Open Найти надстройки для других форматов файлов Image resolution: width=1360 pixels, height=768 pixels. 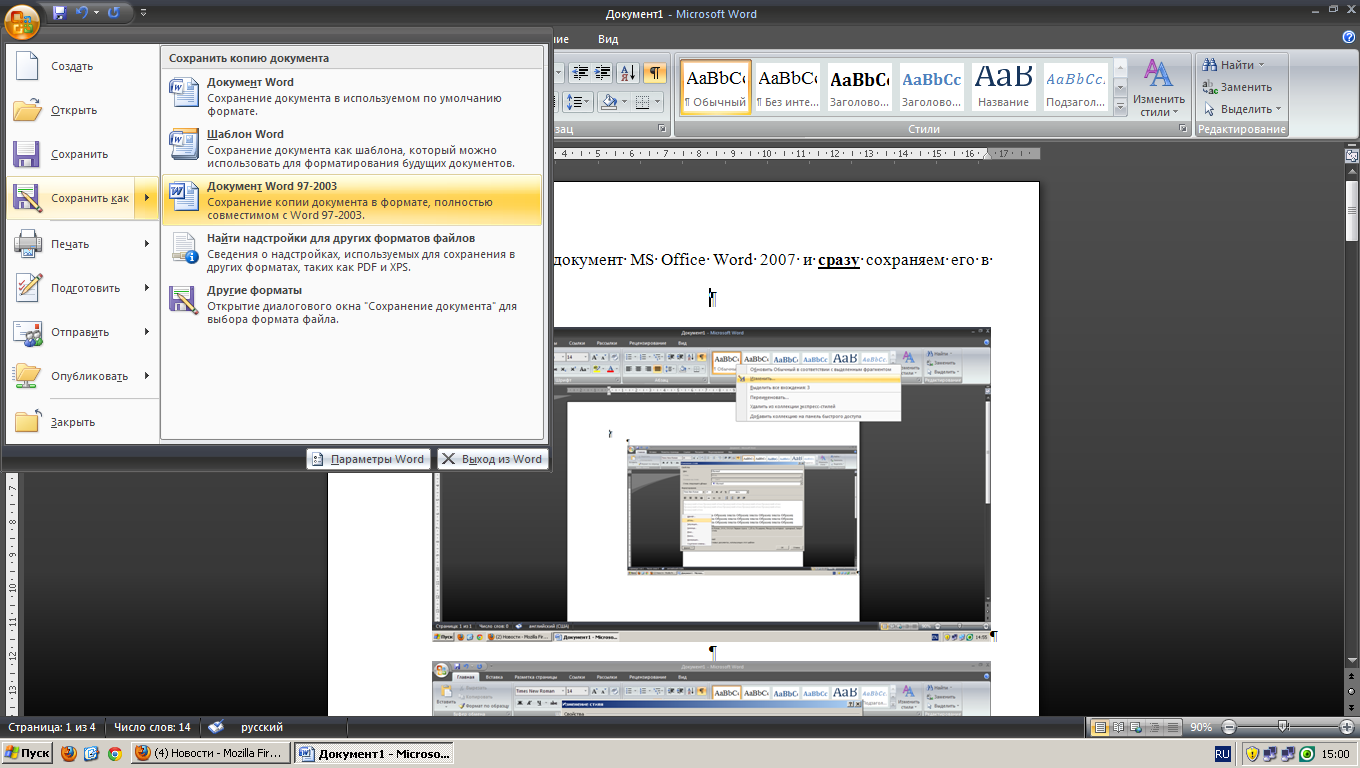(x=352, y=252)
